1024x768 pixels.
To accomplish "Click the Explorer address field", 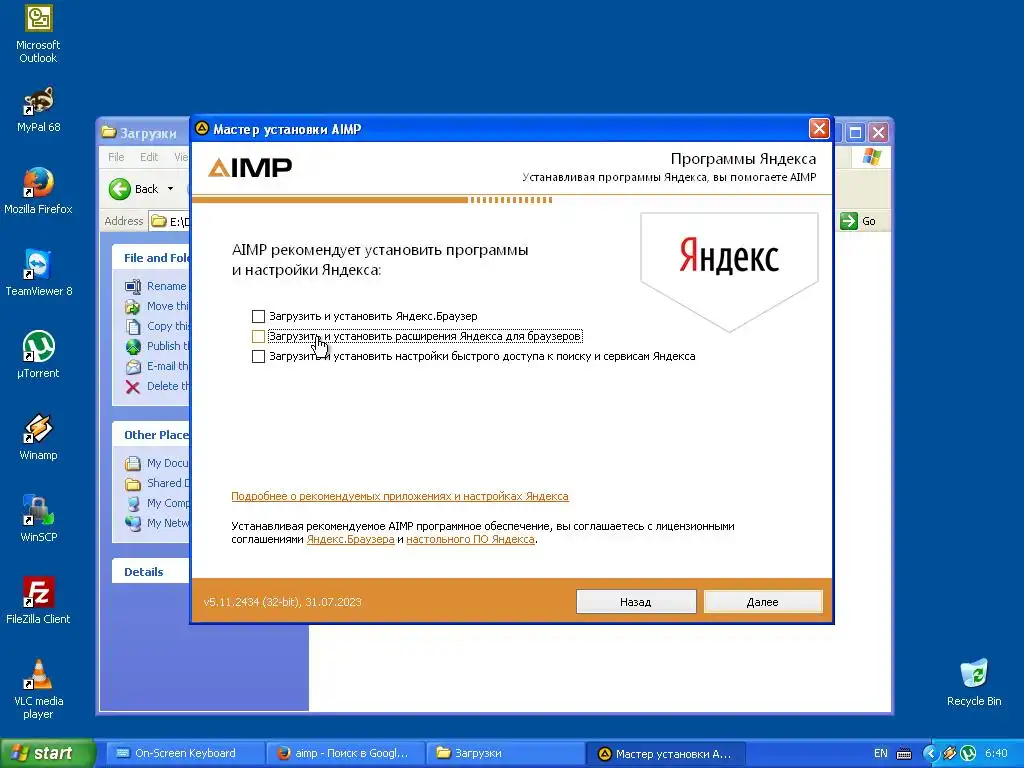I will click(169, 221).
